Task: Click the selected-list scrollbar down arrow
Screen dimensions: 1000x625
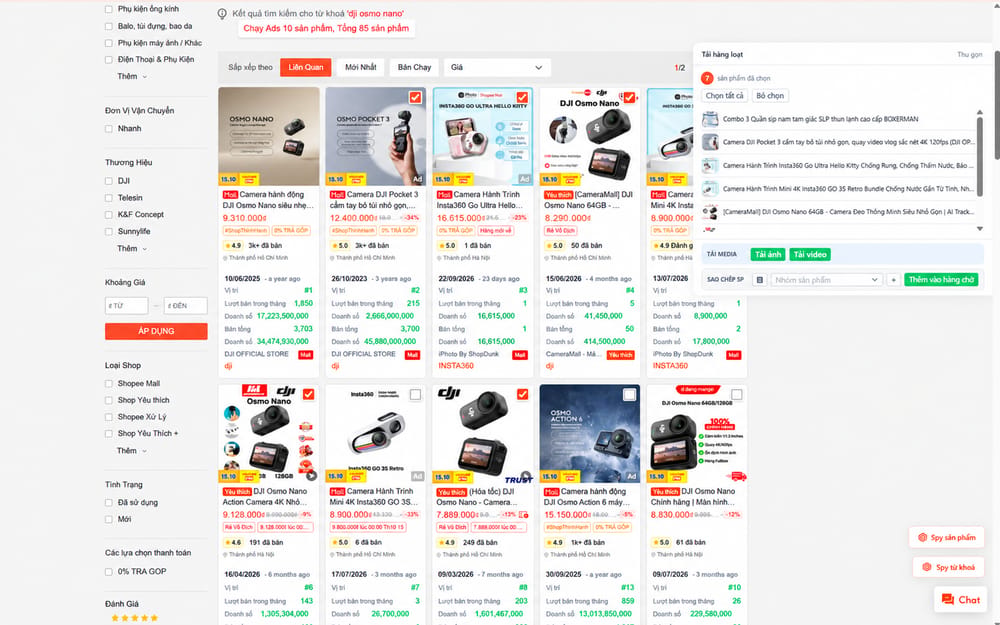Action: [980, 228]
